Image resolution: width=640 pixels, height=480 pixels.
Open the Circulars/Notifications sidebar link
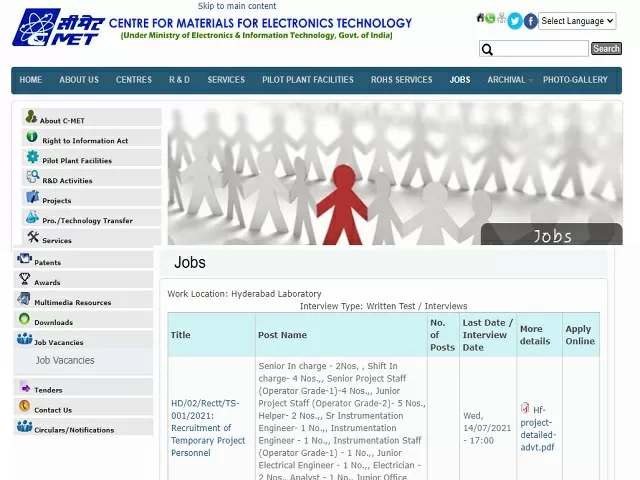(74, 430)
